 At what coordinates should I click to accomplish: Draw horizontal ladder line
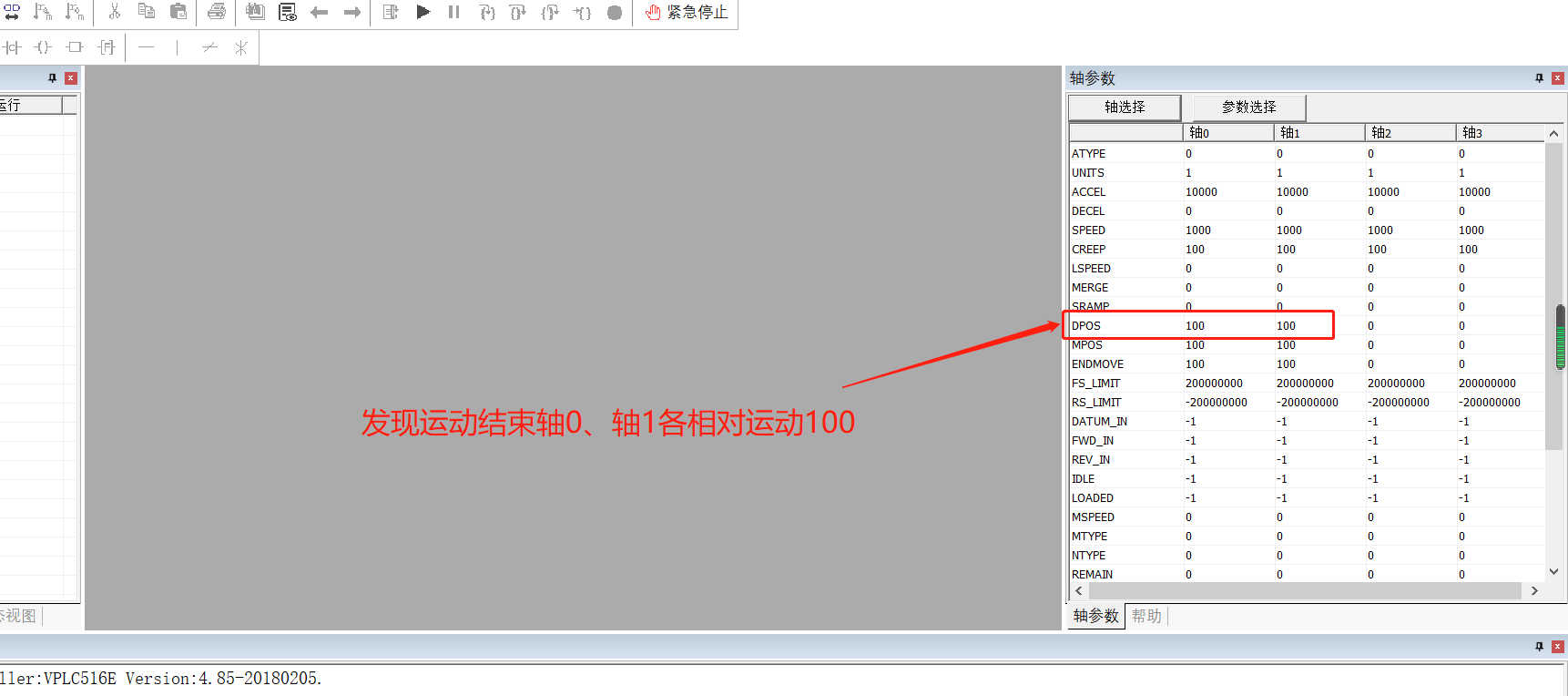pyautogui.click(x=147, y=47)
